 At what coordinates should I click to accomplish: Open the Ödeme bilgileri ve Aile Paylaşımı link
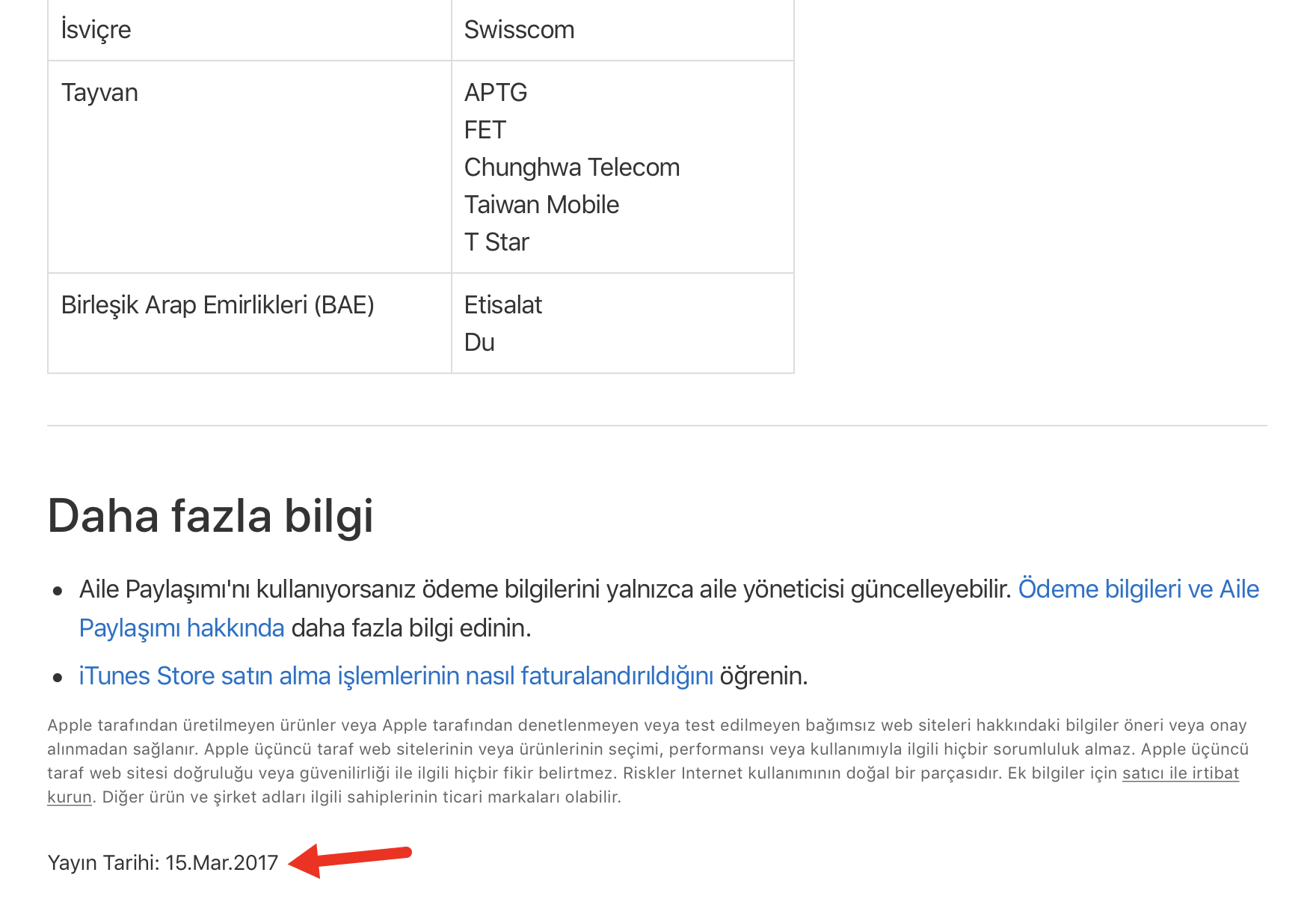(x=1138, y=589)
